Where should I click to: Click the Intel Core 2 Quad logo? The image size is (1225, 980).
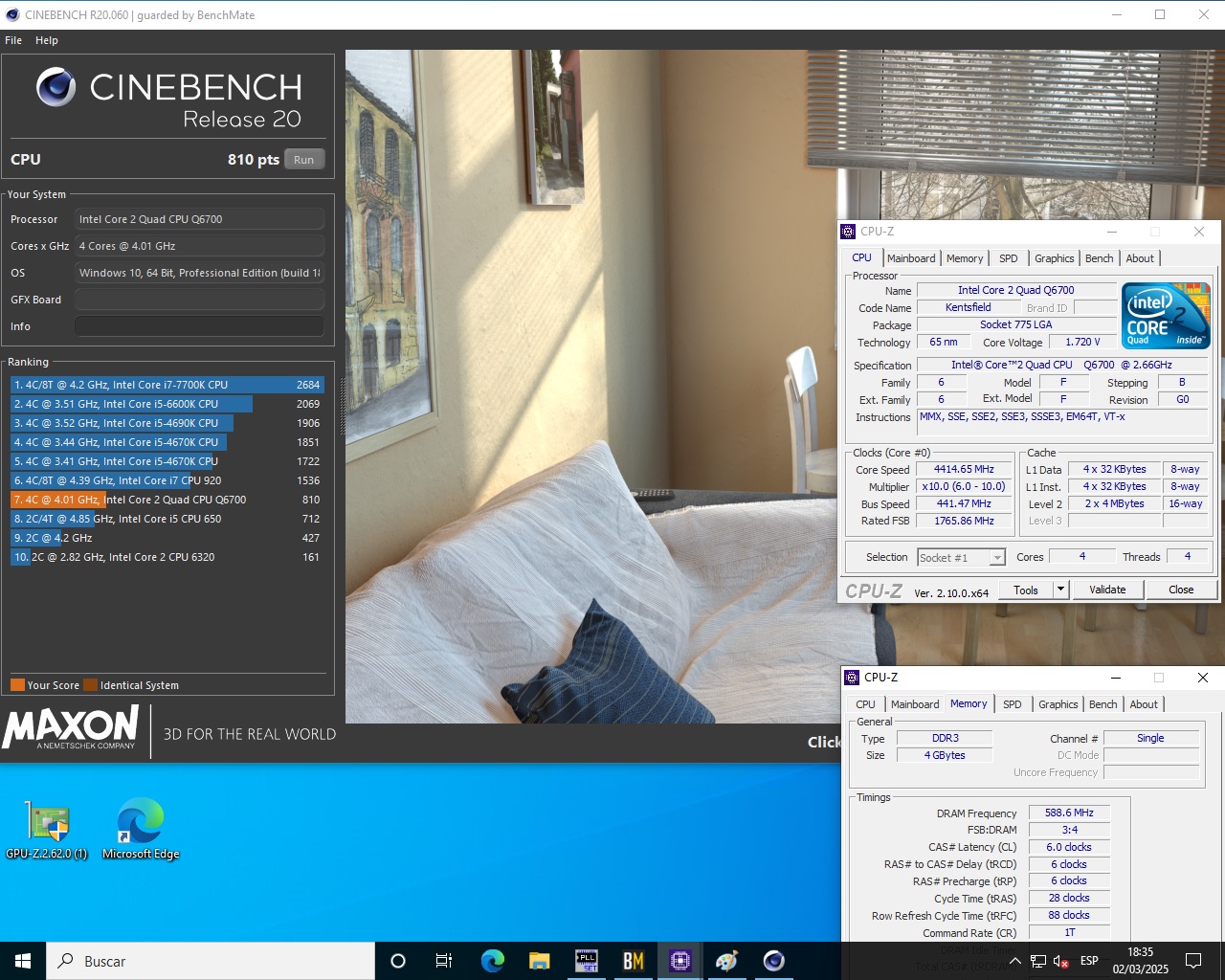(1166, 316)
